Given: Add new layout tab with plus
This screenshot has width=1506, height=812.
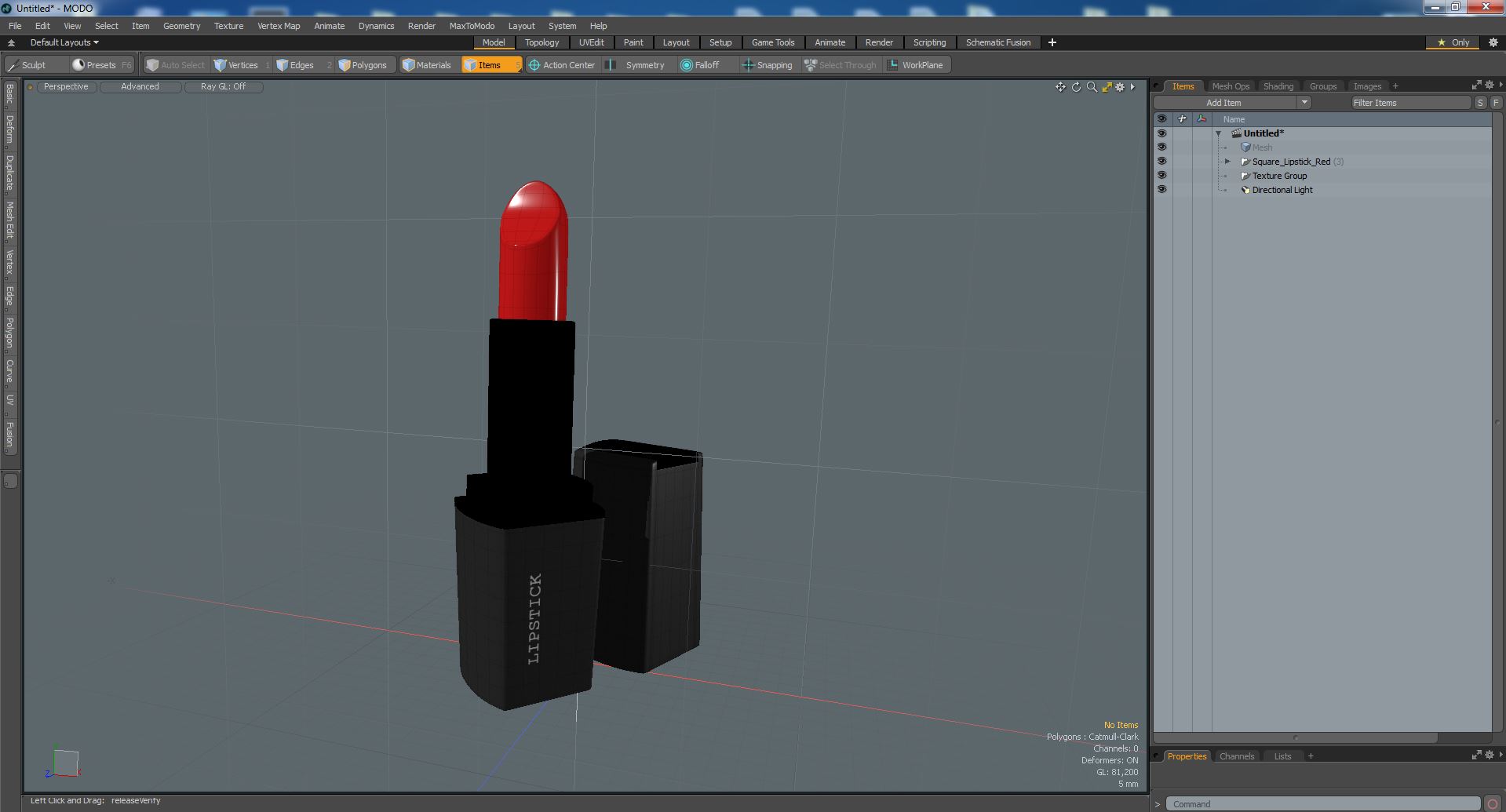Looking at the screenshot, I should point(1052,42).
